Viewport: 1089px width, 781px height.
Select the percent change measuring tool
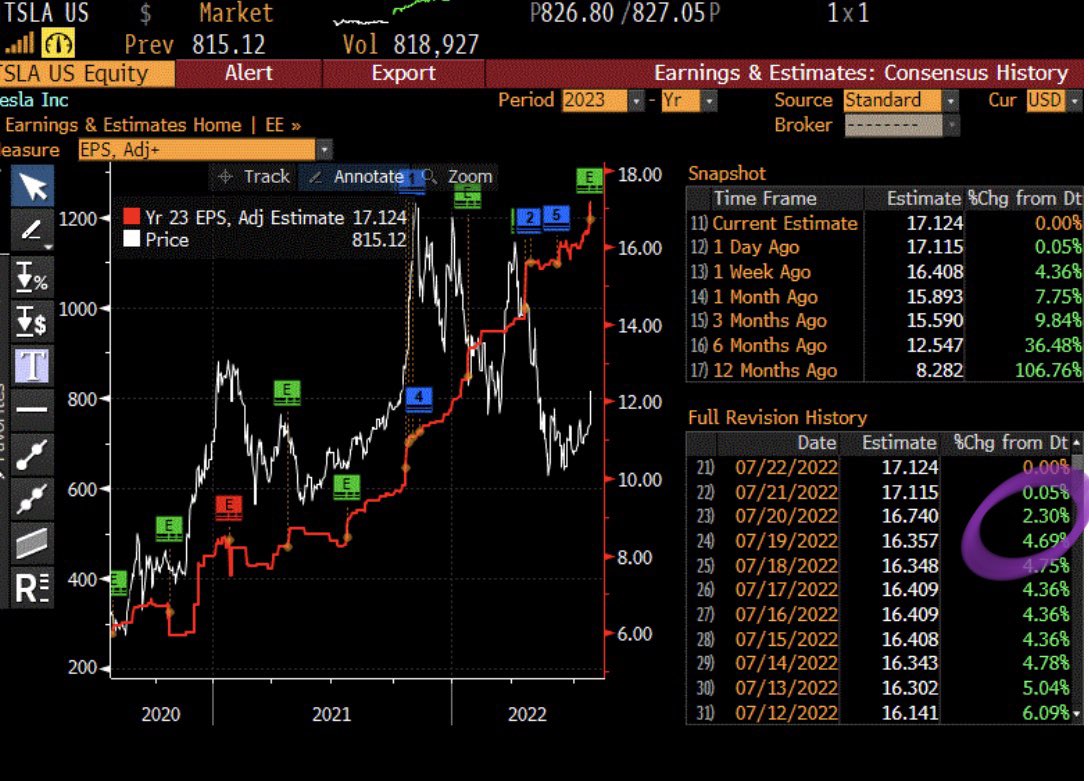click(x=32, y=276)
